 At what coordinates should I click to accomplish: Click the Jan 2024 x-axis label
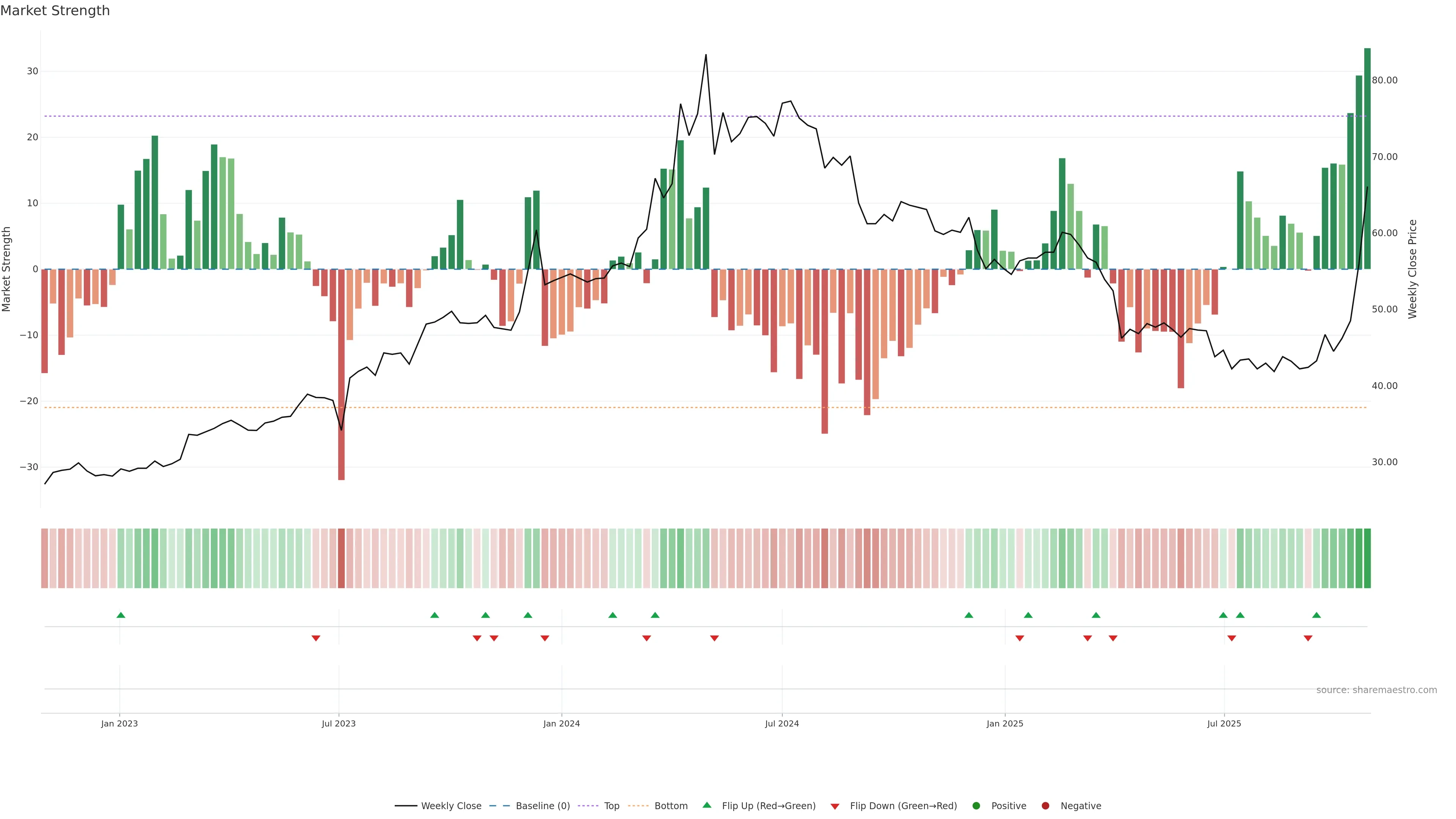tap(561, 723)
